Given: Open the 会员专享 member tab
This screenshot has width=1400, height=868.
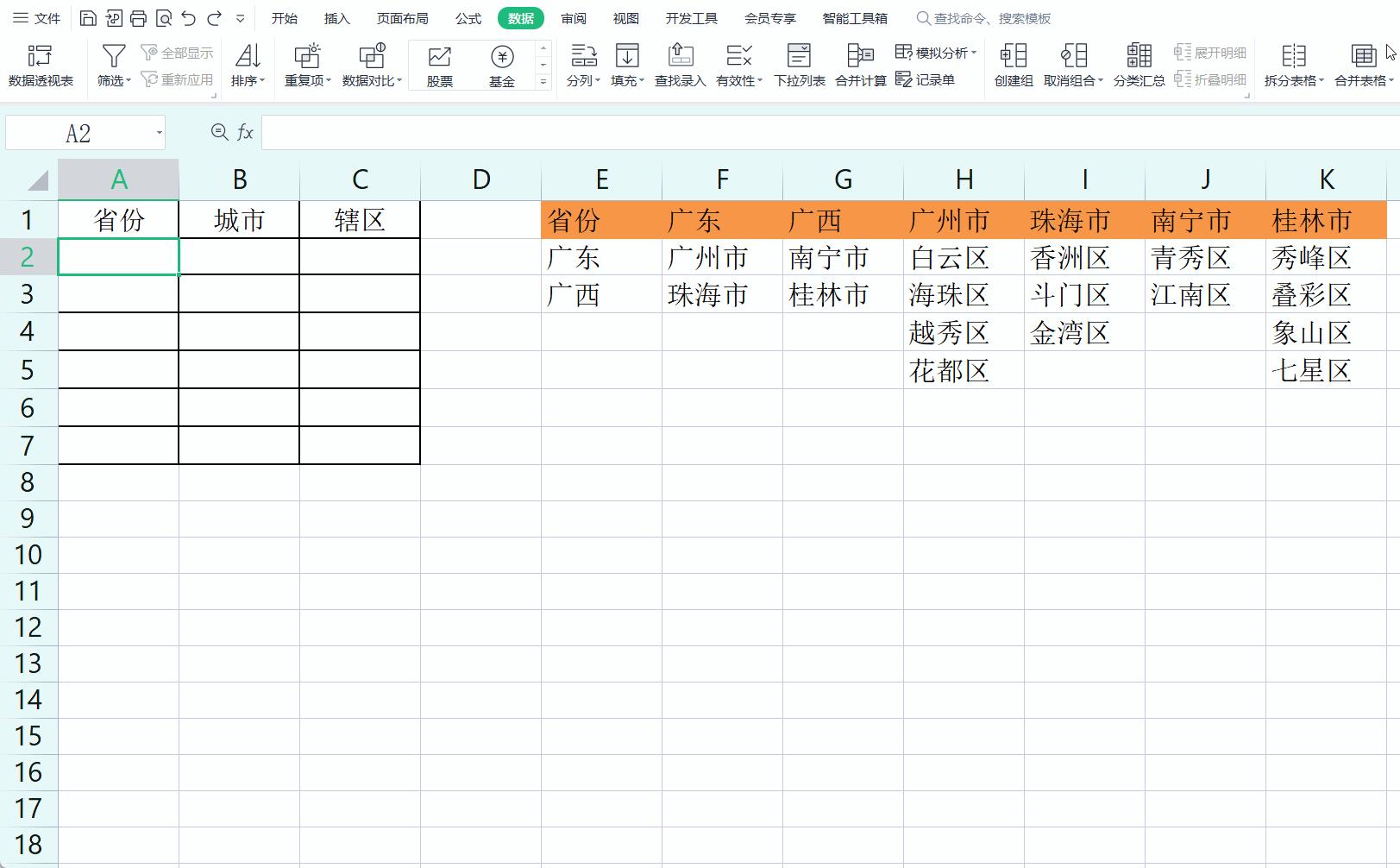Looking at the screenshot, I should click(x=770, y=18).
